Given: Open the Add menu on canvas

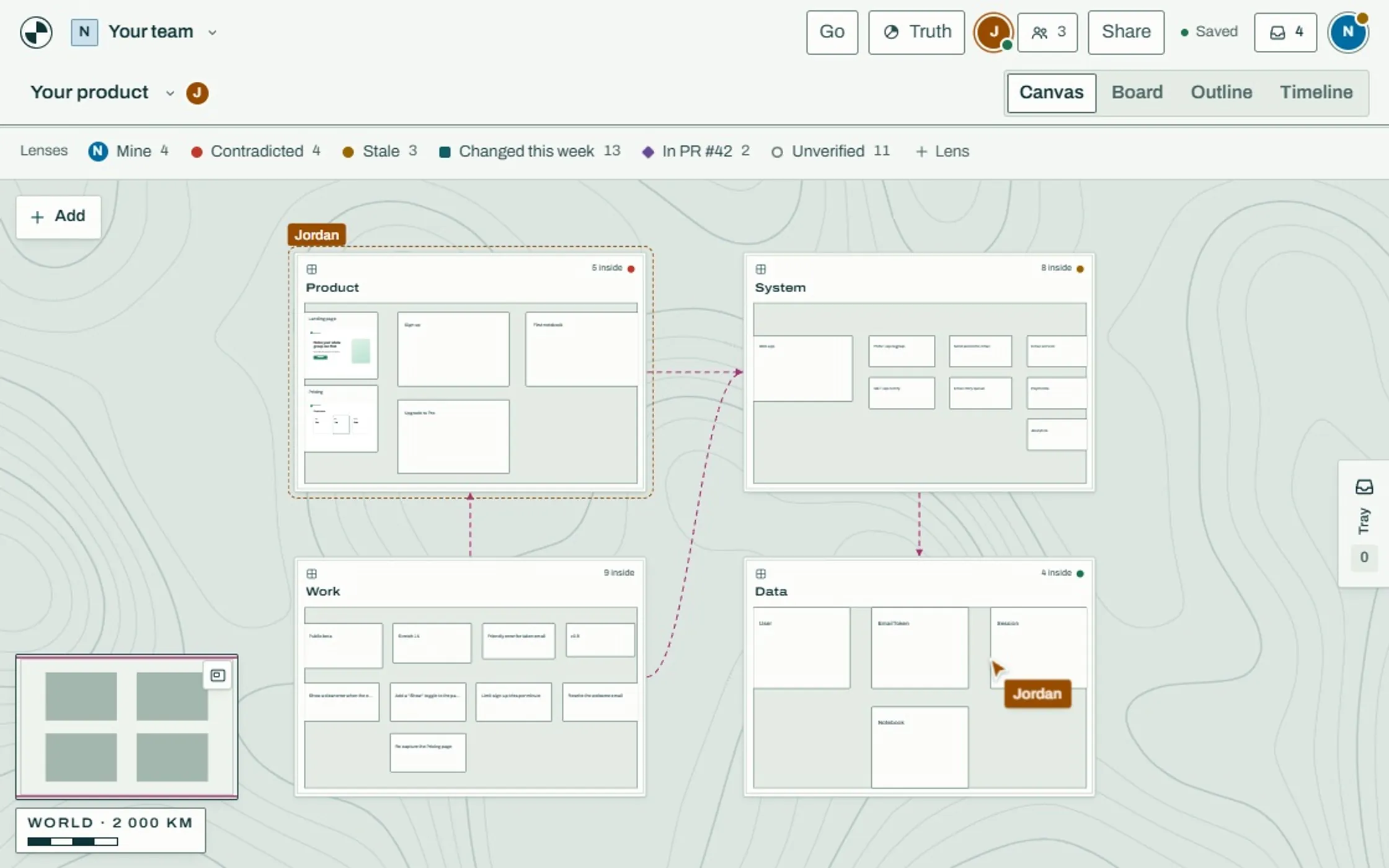Looking at the screenshot, I should (58, 216).
